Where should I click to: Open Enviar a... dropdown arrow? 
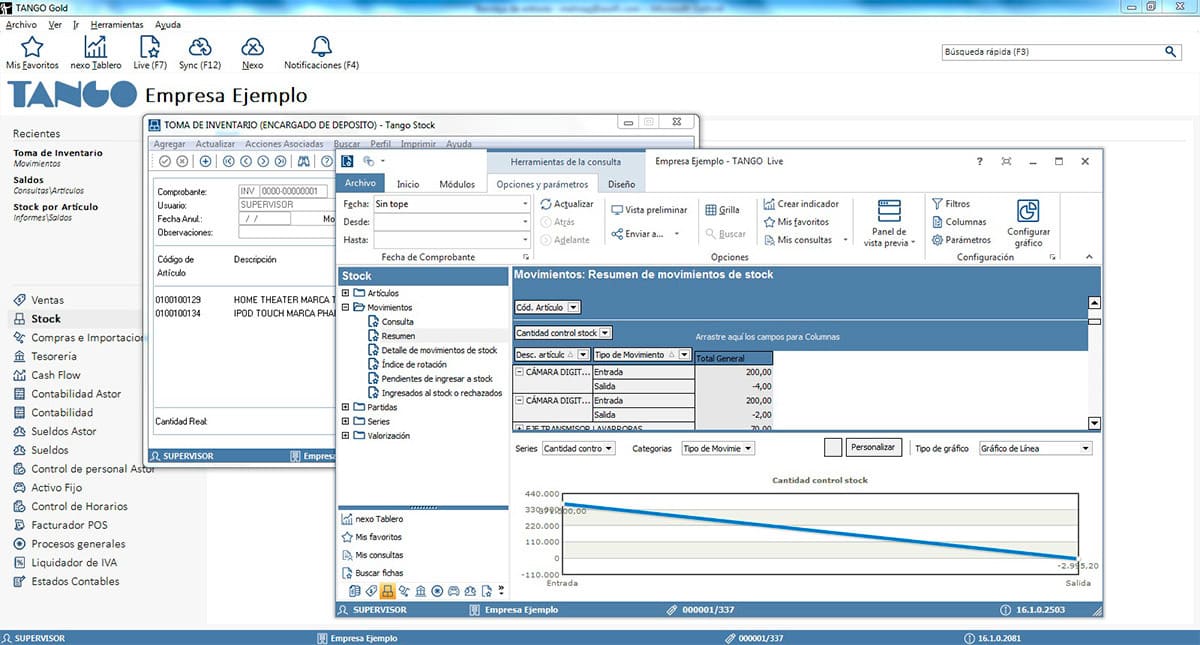677,235
